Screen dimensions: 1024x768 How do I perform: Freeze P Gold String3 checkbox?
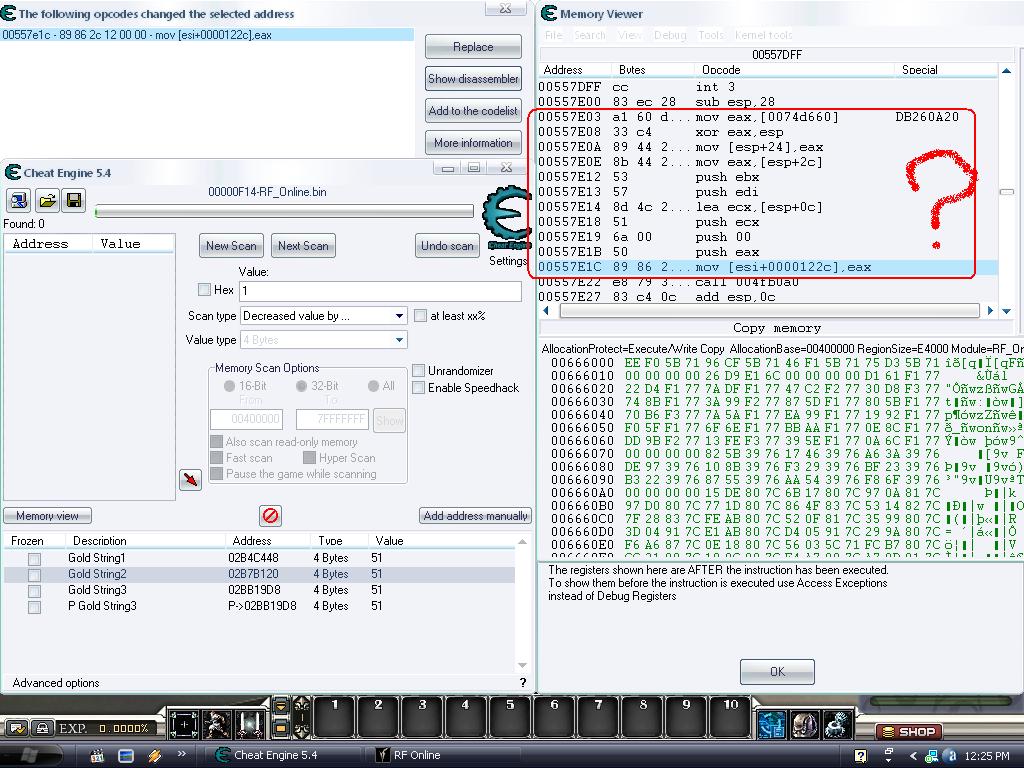pos(35,607)
